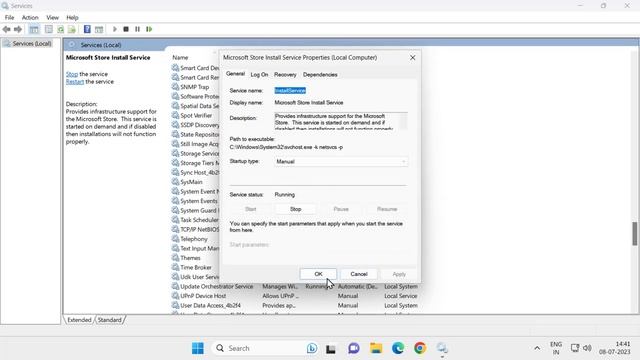Launch Google Chrome from taskbar
This screenshot has width=640, height=360.
[420, 348]
